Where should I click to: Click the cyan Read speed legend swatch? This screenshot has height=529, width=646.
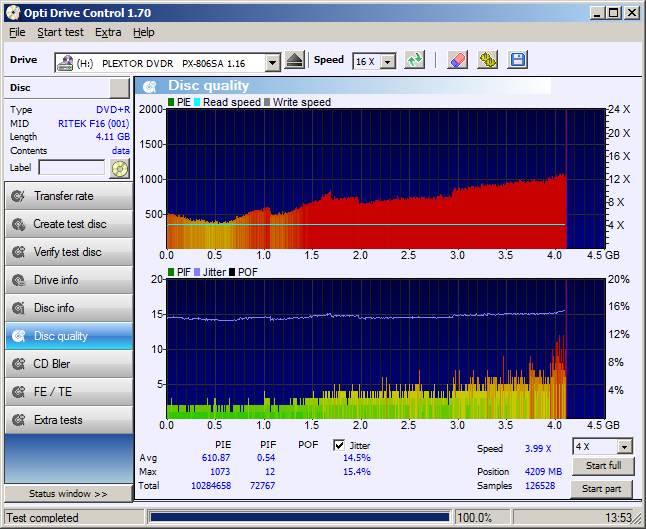pos(197,103)
